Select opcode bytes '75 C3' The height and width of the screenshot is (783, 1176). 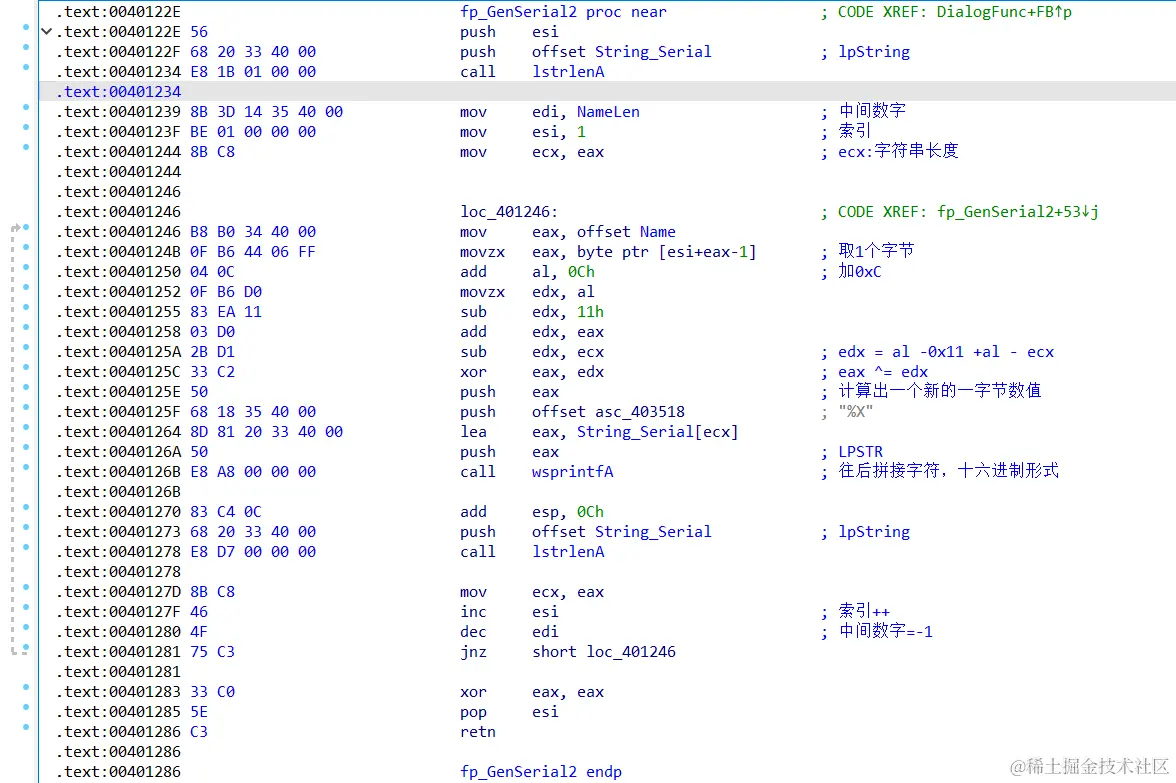(x=212, y=652)
